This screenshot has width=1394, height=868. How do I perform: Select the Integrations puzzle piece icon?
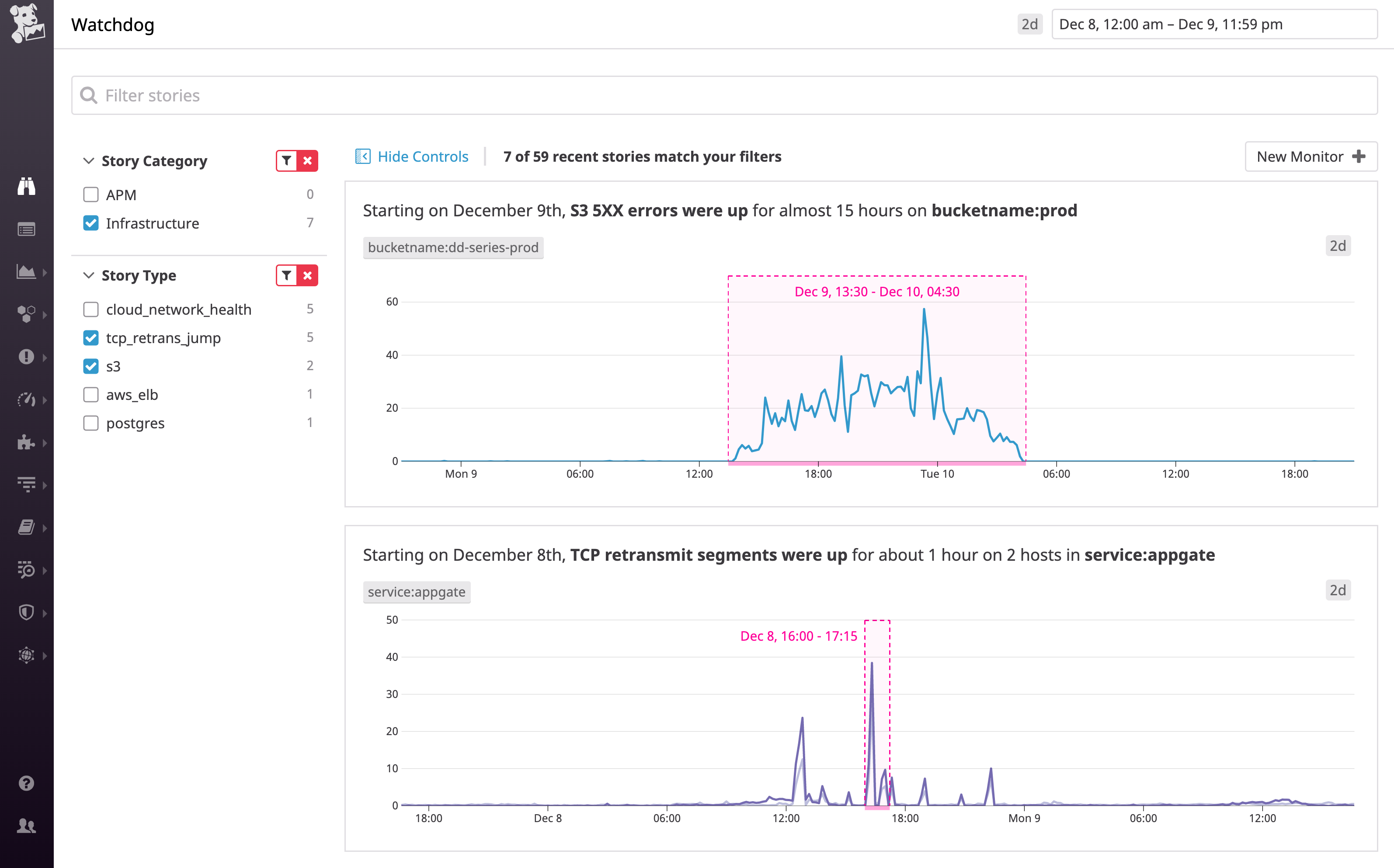click(x=27, y=443)
